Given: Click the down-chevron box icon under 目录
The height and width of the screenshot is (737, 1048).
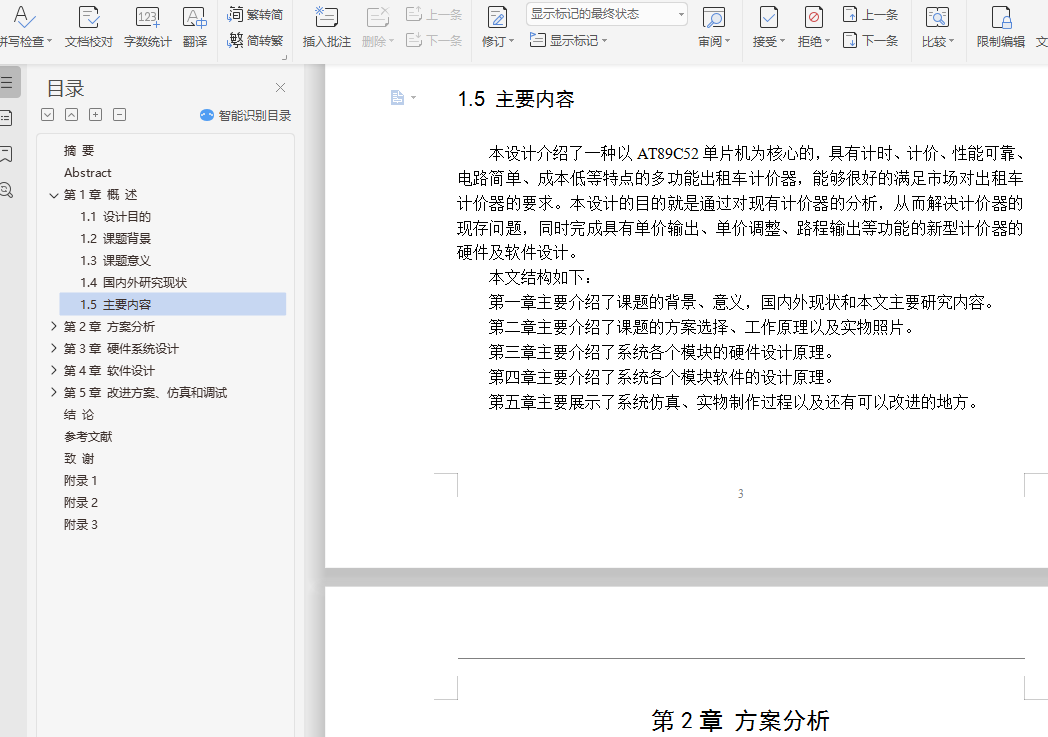Looking at the screenshot, I should [x=47, y=115].
